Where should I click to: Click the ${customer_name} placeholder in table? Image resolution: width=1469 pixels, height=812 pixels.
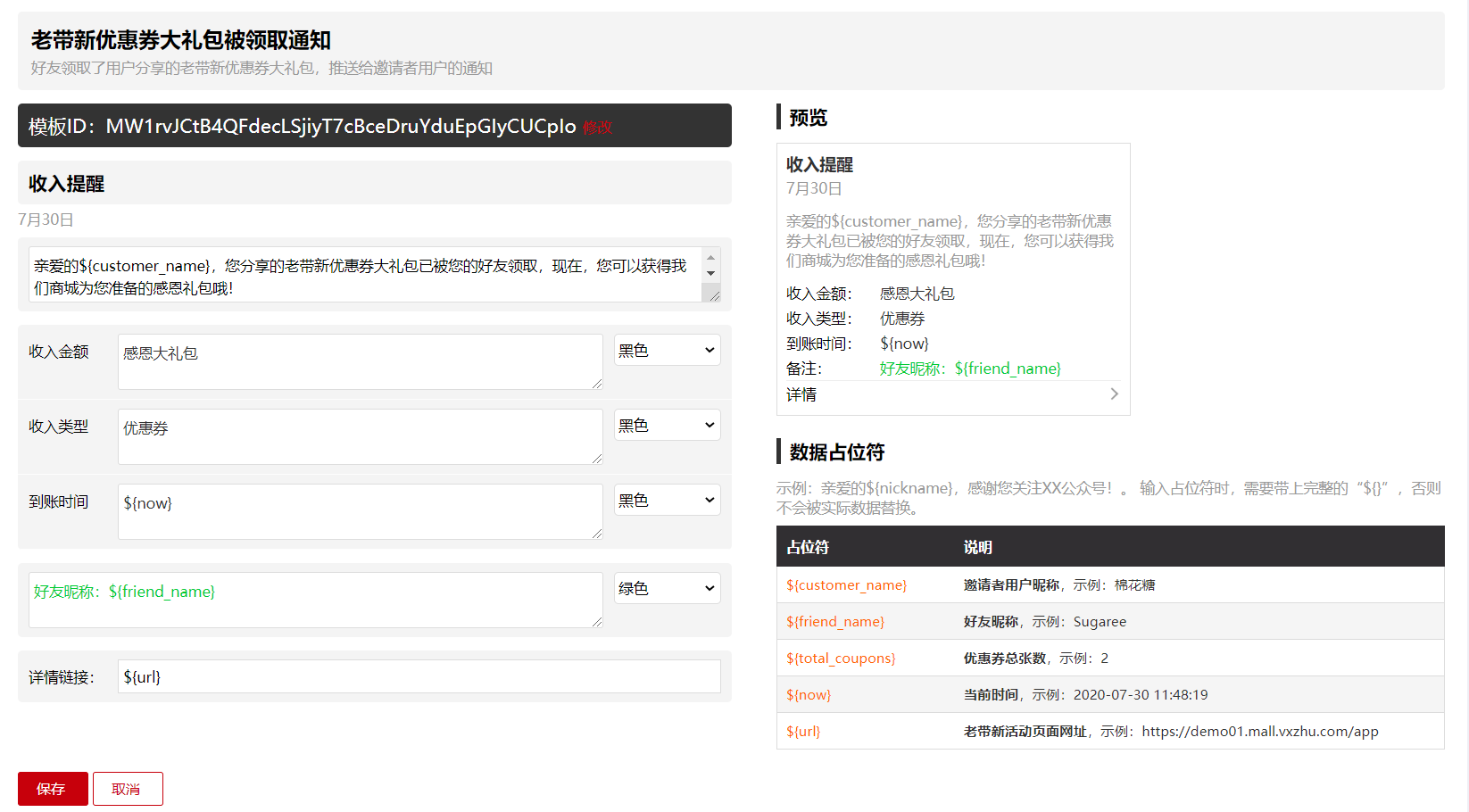click(846, 585)
